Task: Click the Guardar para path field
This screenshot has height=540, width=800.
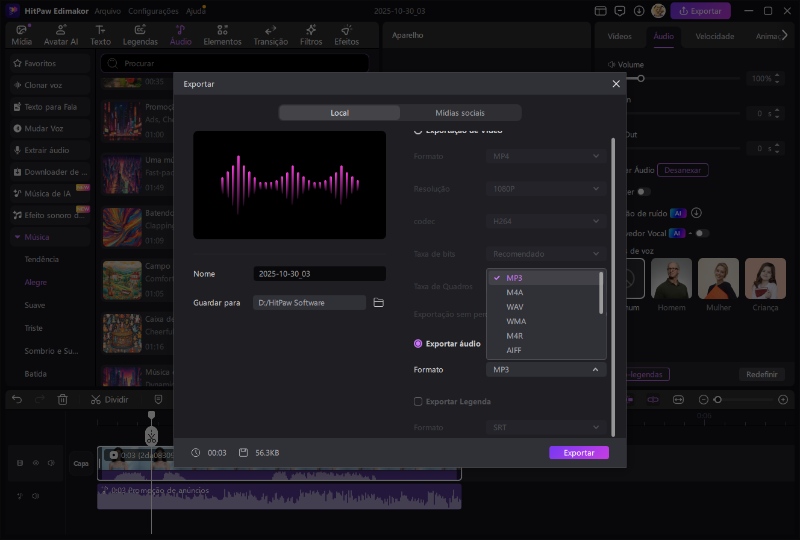Action: (309, 302)
